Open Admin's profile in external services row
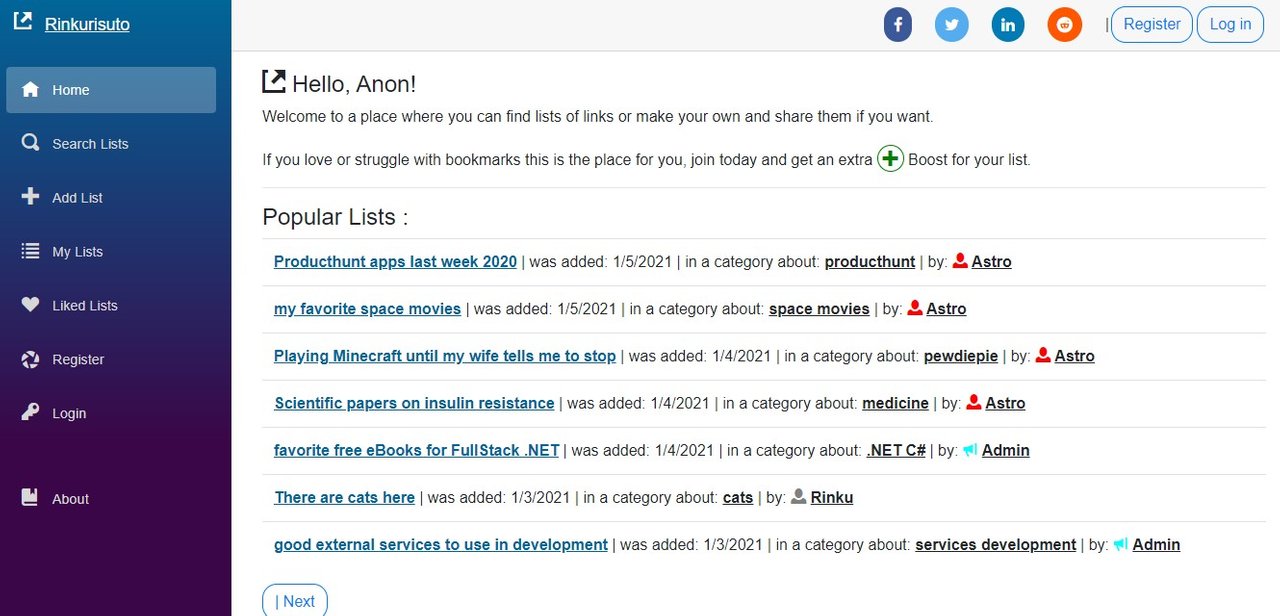The image size is (1280, 616). 1156,545
